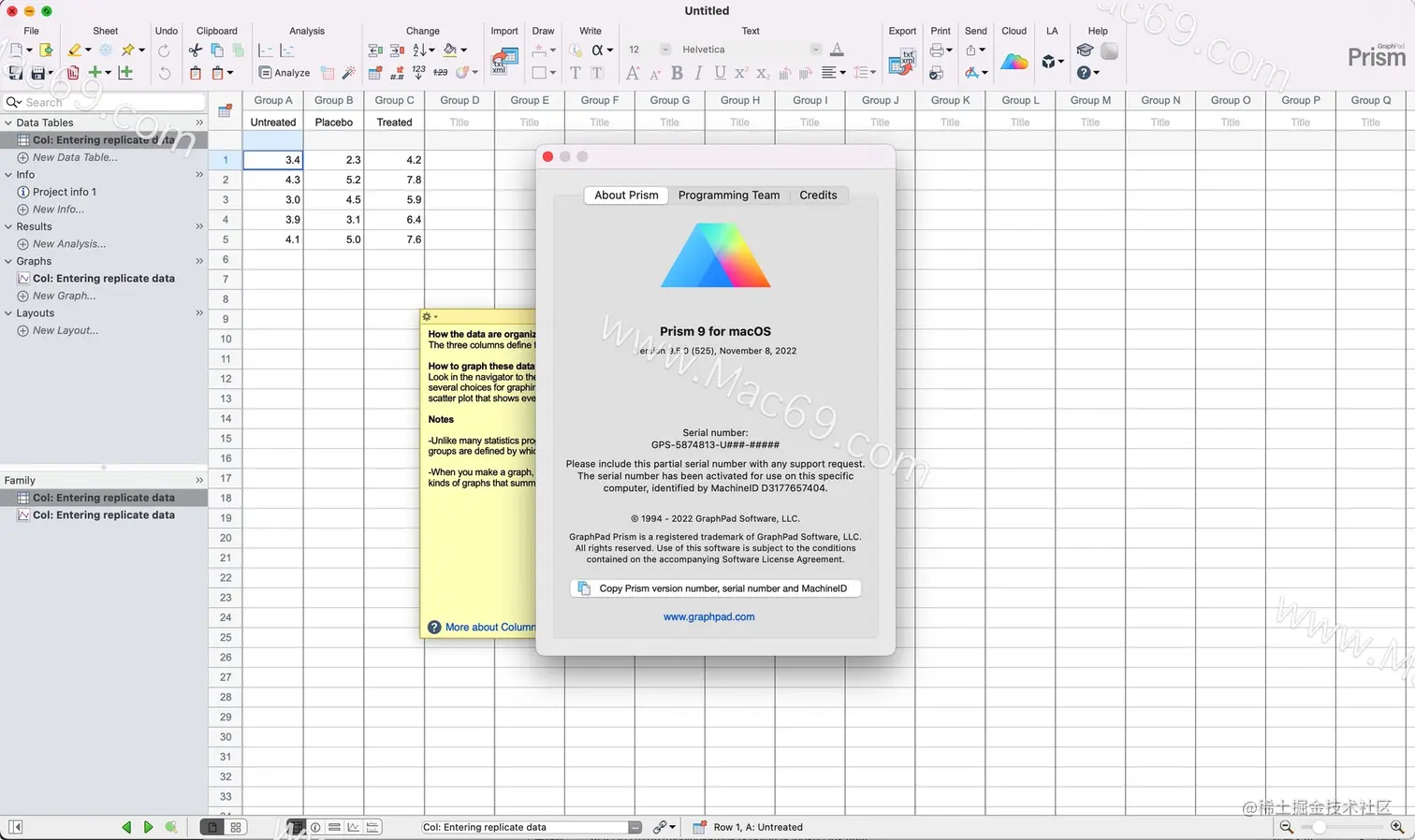Click the Export txt/xml icon

902,62
